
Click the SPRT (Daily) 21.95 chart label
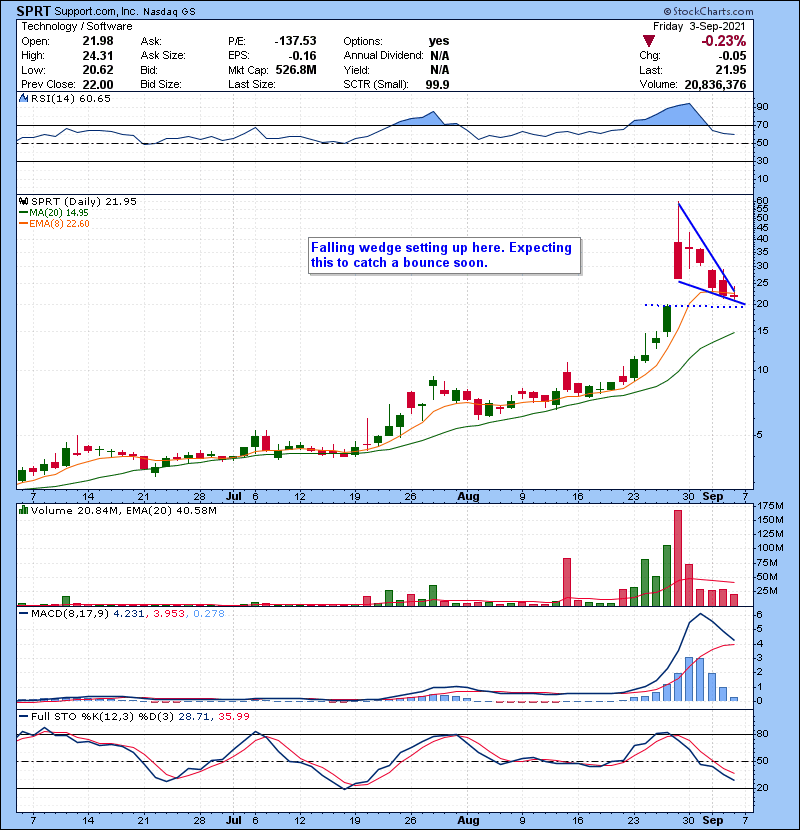[x=84, y=201]
